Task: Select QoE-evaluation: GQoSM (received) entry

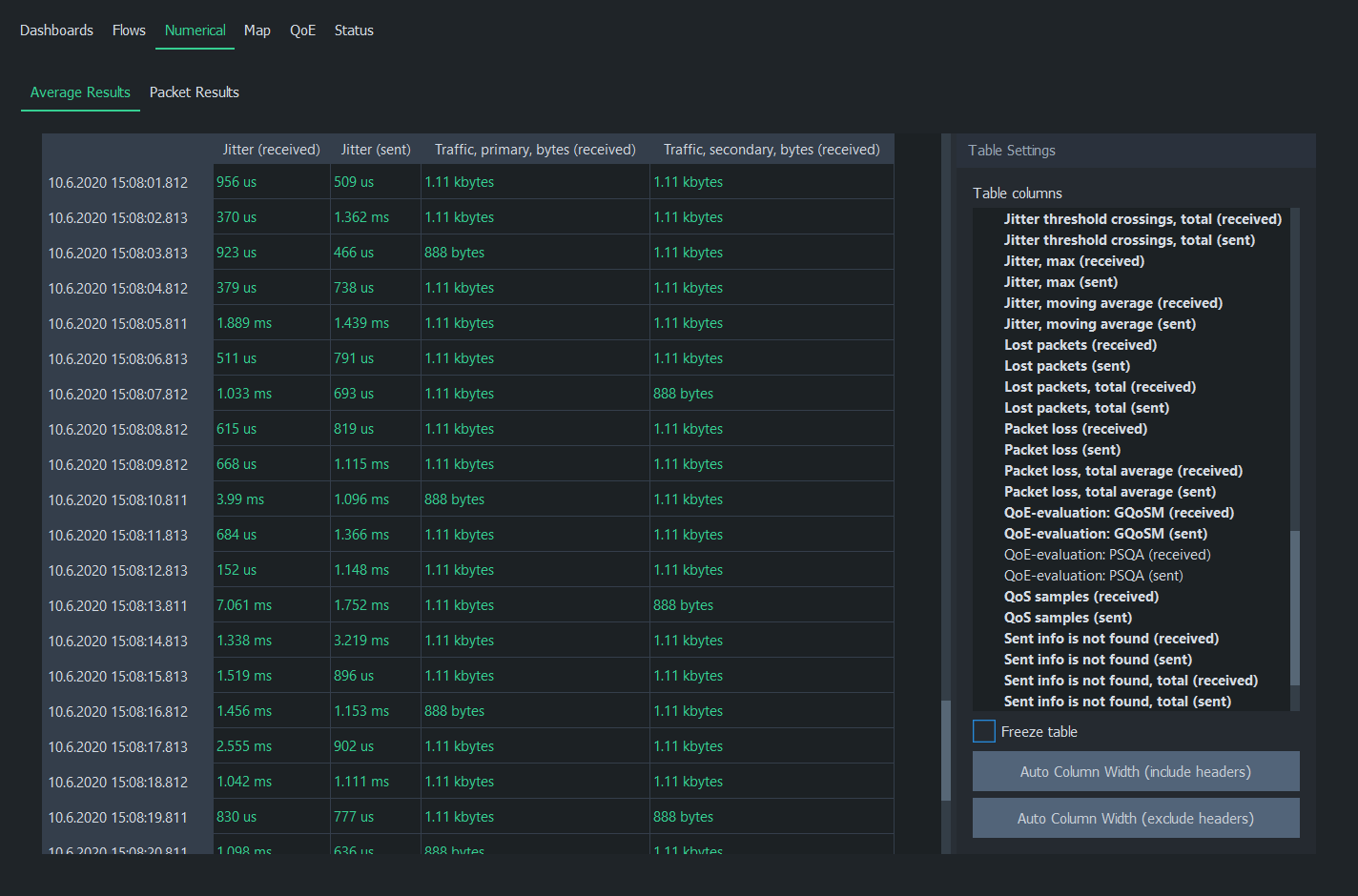Action: click(x=1119, y=513)
